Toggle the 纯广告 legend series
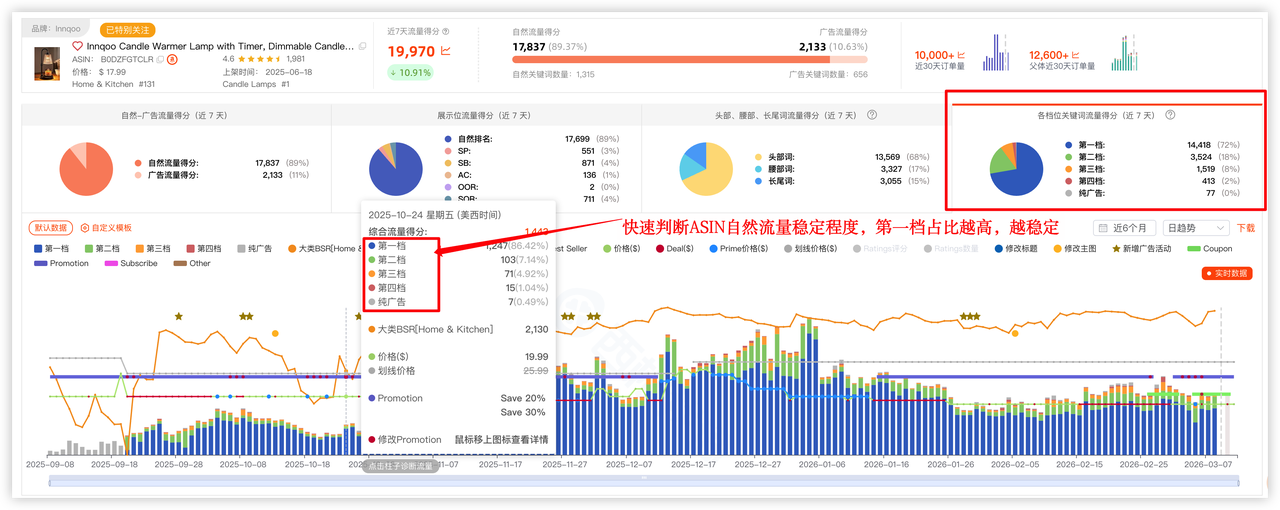Image resolution: width=1280 pixels, height=510 pixels. pyautogui.click(x=254, y=248)
